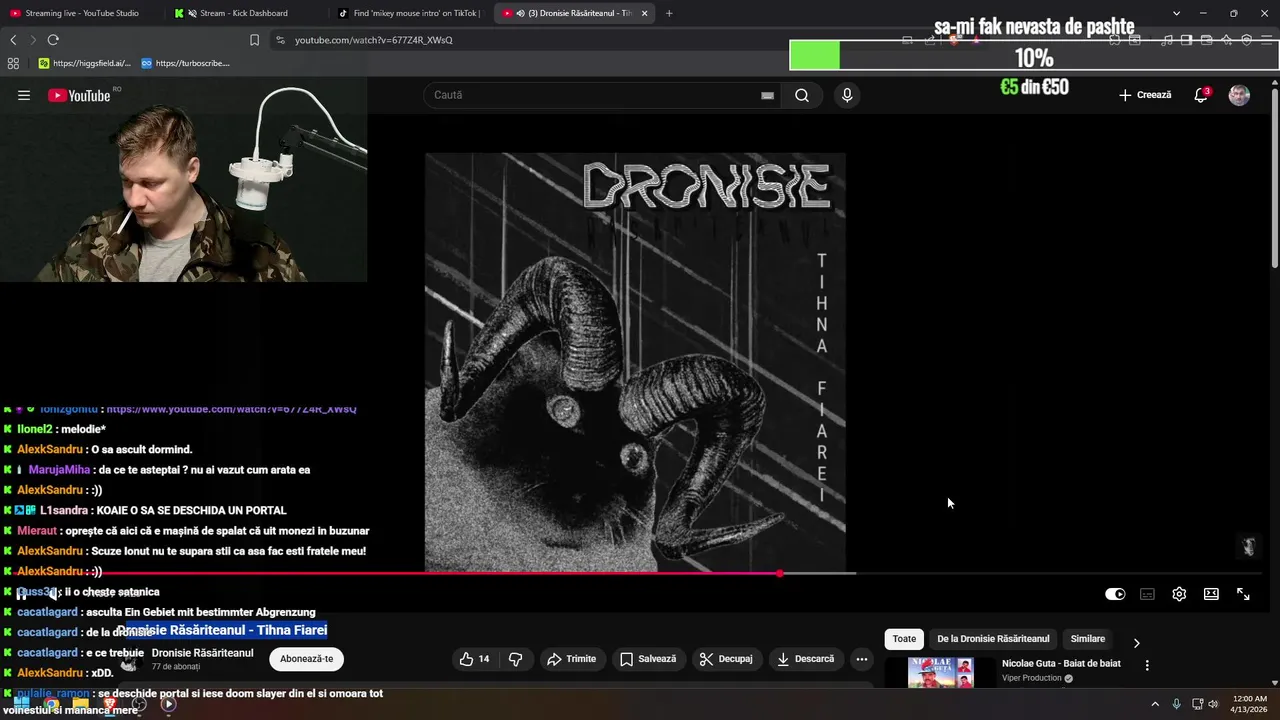1280x720 pixels.
Task: Click the Dronisie album artwork video
Action: tap(635, 362)
